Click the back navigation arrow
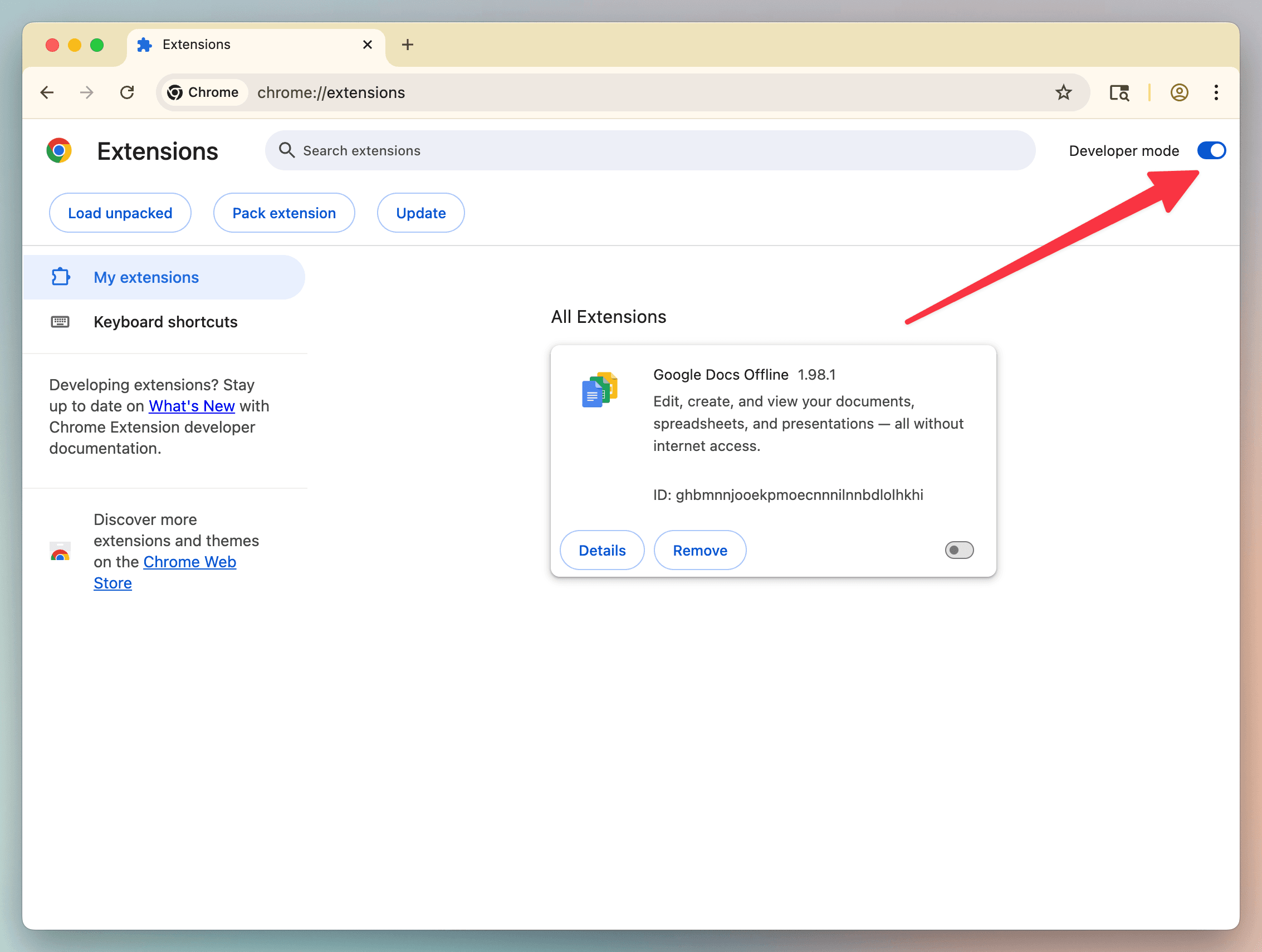 pos(47,92)
